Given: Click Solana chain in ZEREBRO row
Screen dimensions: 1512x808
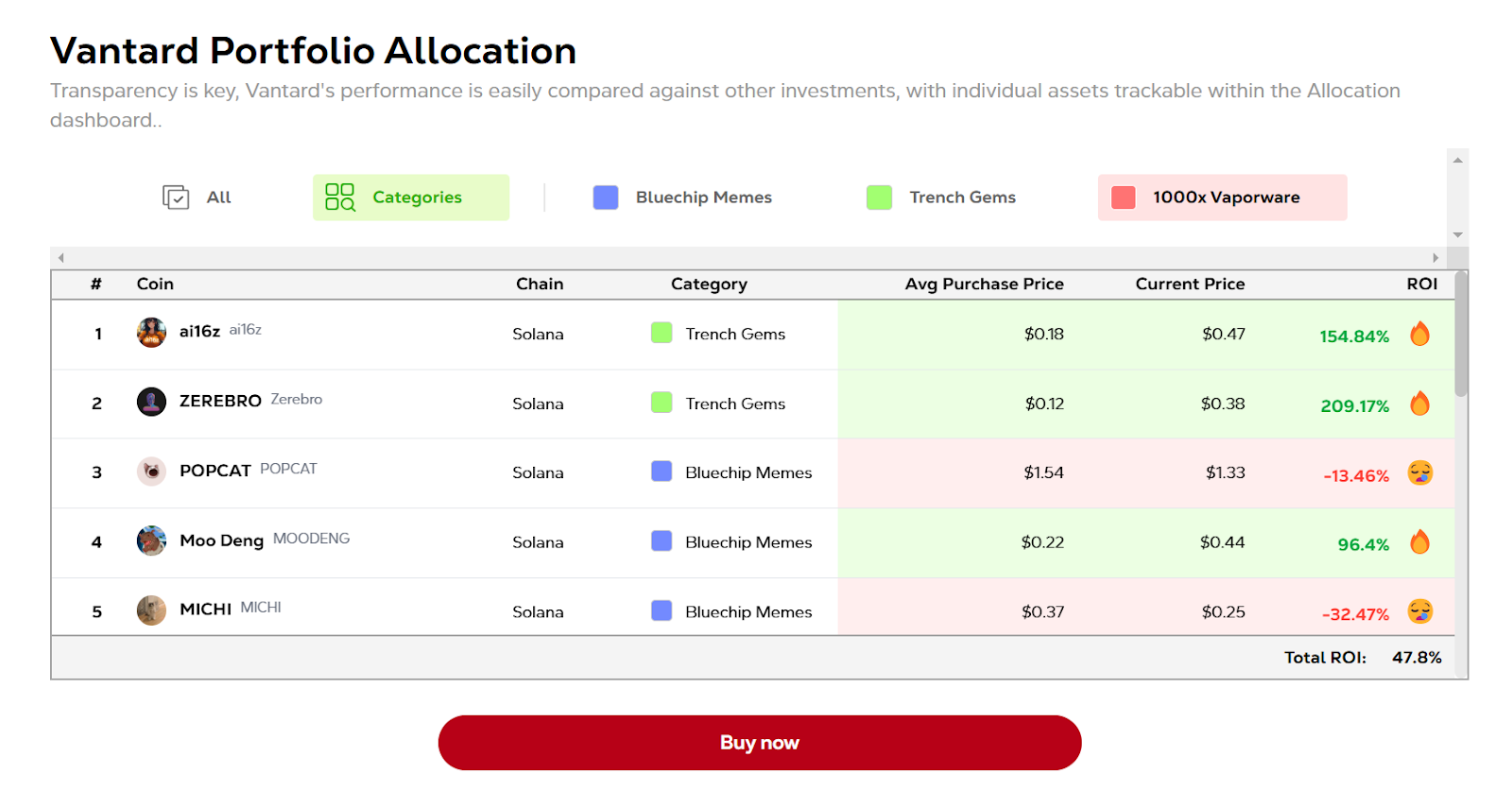Looking at the screenshot, I should (x=538, y=404).
